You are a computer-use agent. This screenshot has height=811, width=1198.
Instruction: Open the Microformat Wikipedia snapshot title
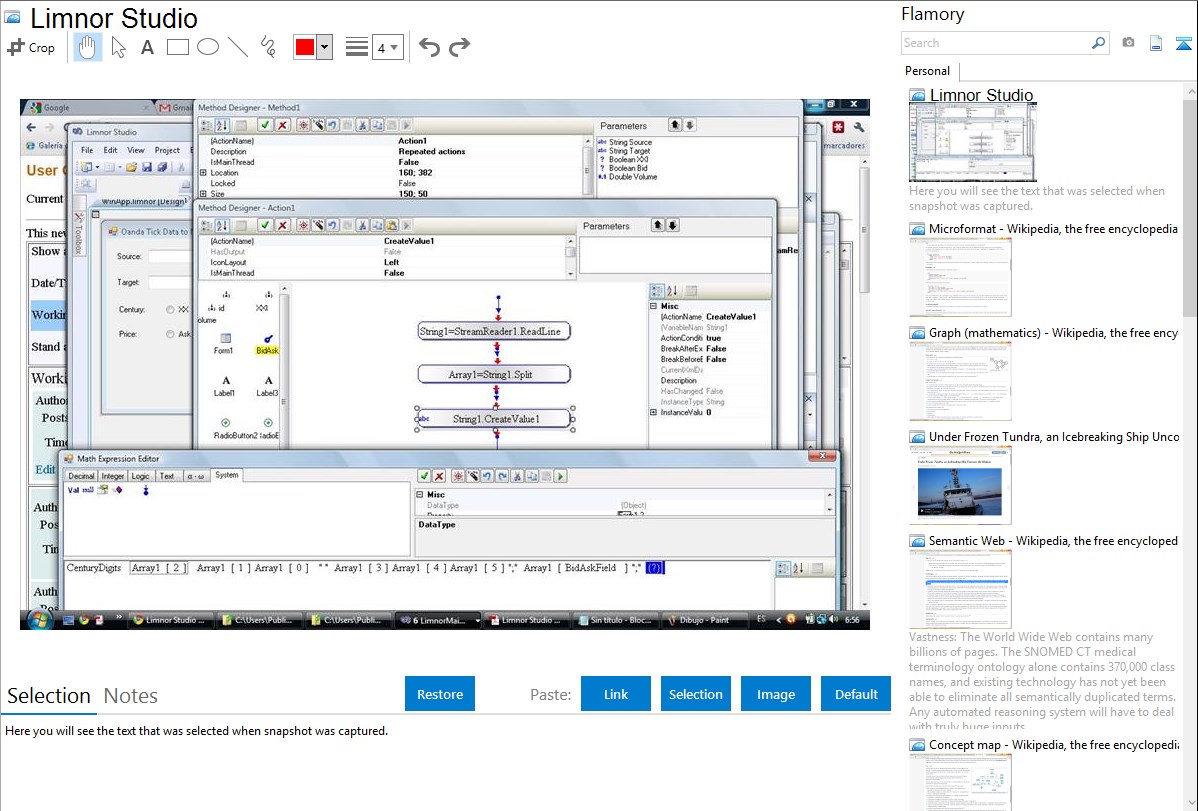(1053, 229)
